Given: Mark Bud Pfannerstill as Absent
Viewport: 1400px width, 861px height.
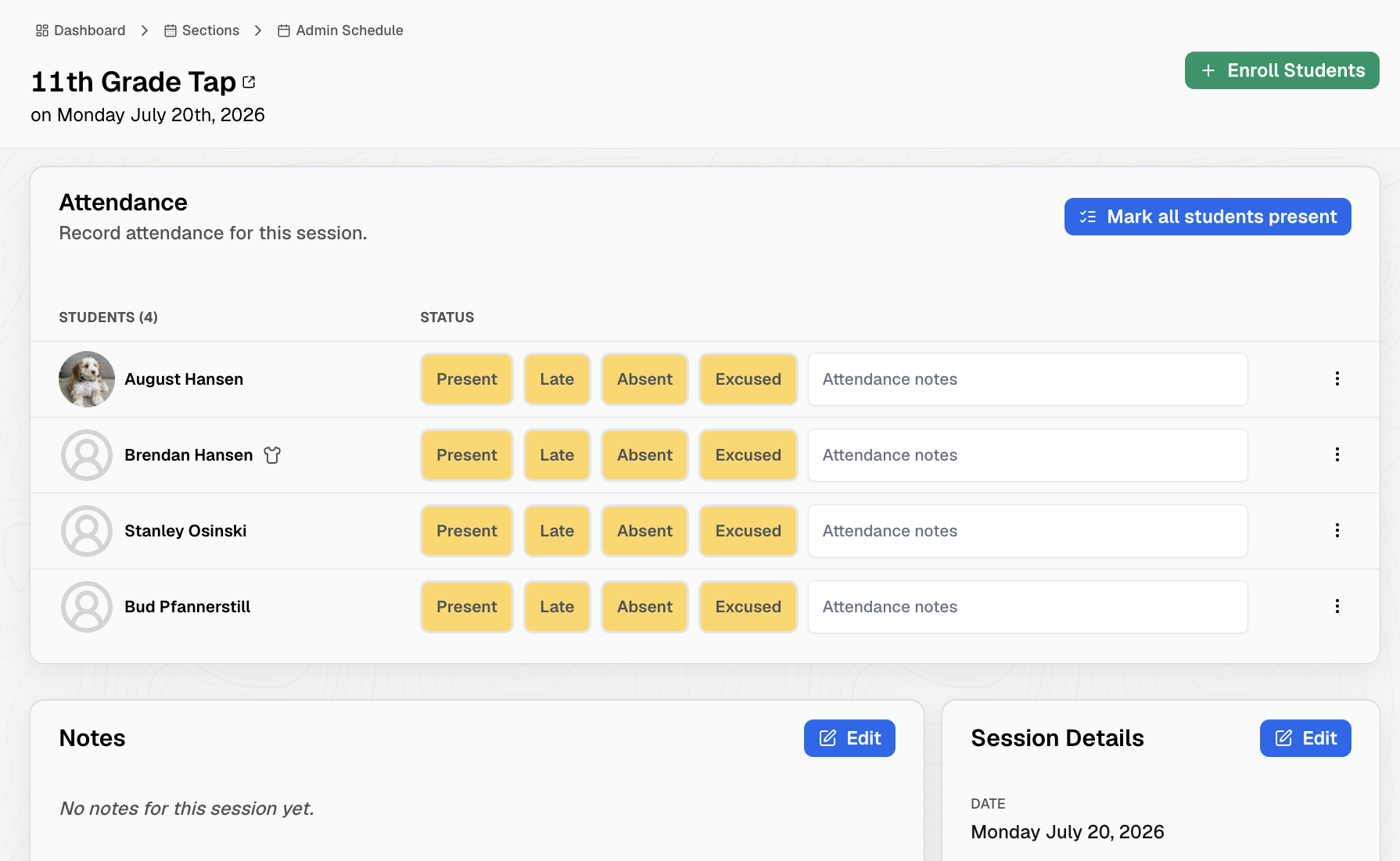Looking at the screenshot, I should click(x=644, y=607).
